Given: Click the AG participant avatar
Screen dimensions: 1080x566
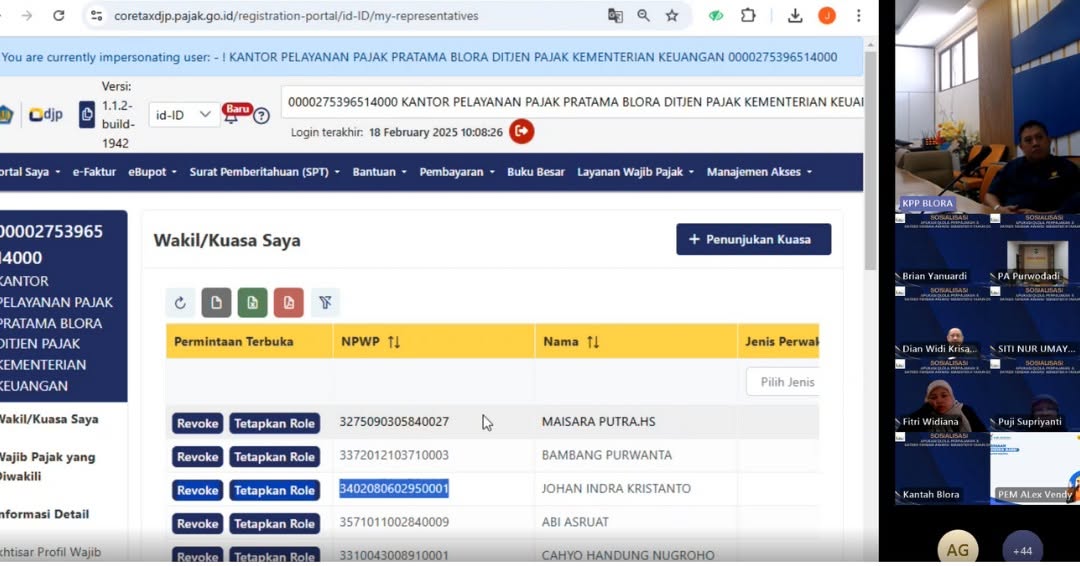Looking at the screenshot, I should coord(957,548).
